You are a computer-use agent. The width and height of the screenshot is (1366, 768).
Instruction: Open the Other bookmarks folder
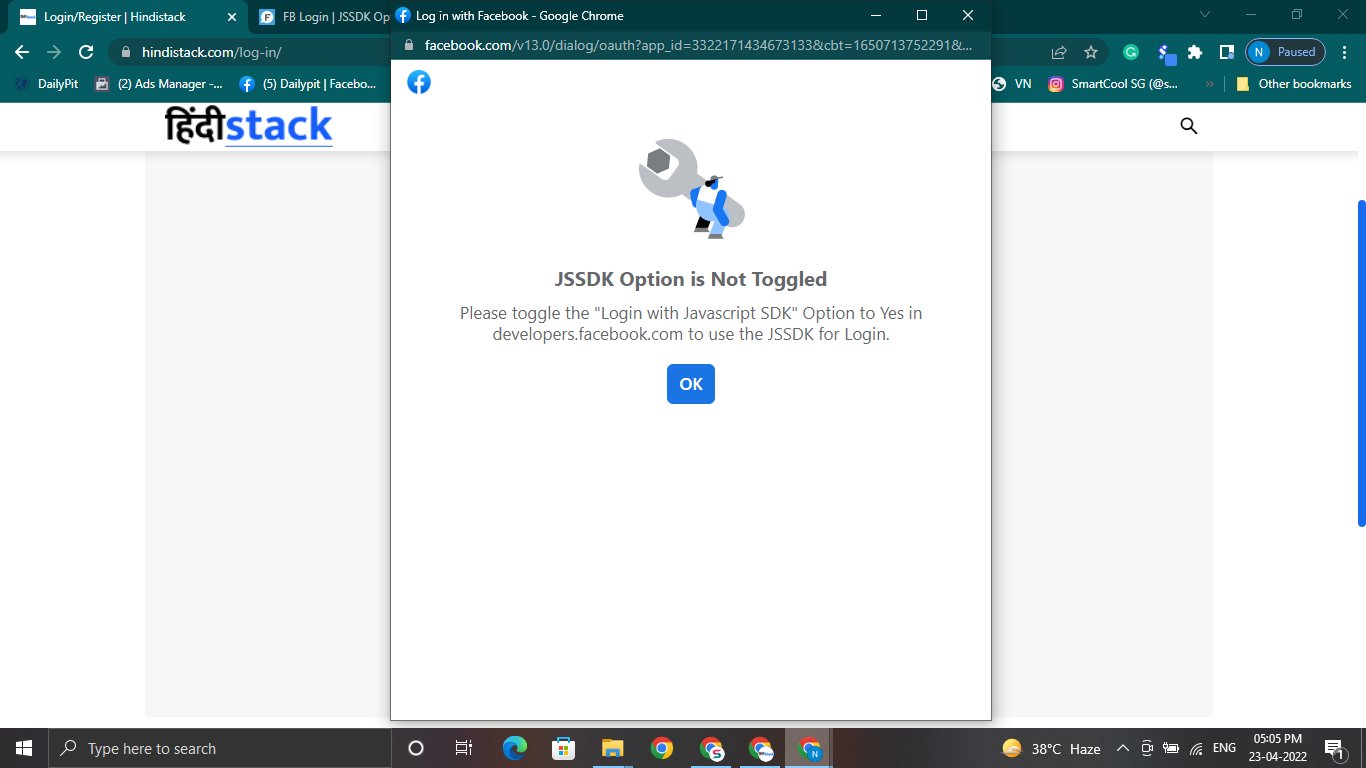coord(1294,84)
